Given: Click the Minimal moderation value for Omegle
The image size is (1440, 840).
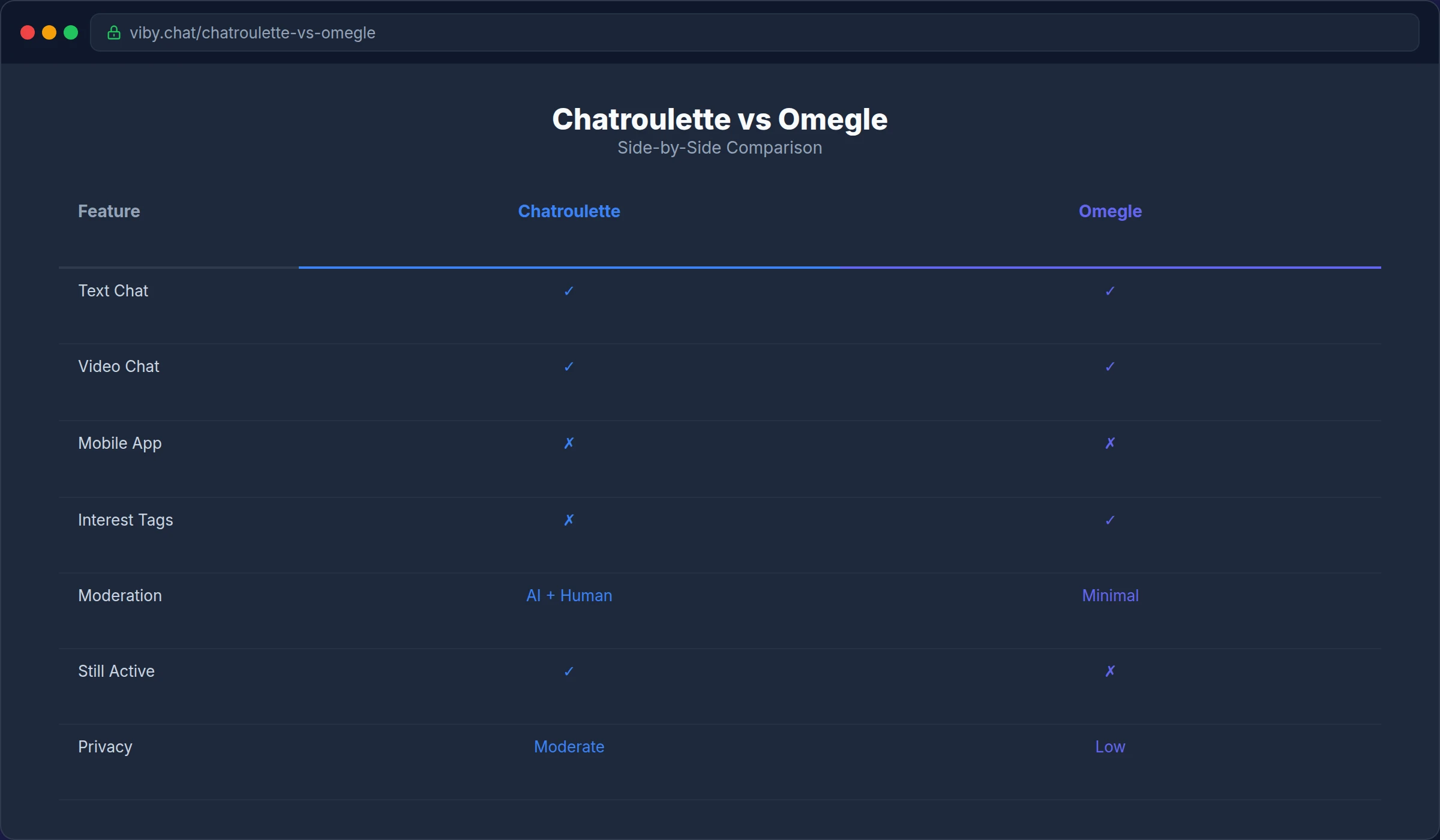Looking at the screenshot, I should click(x=1109, y=595).
